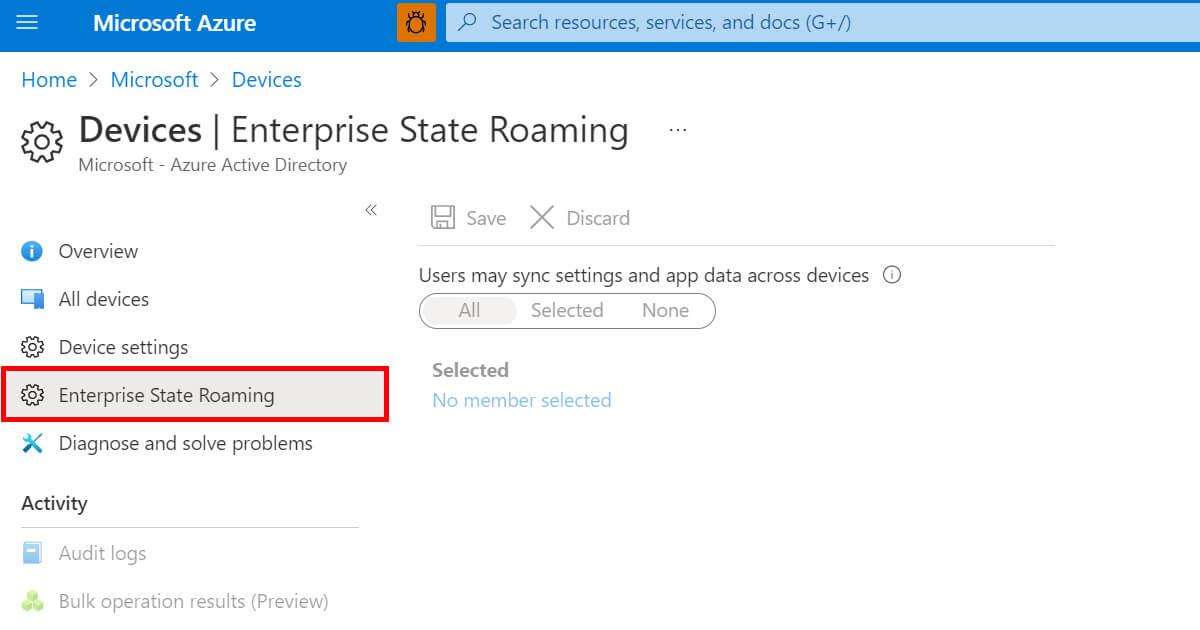Open the No member selected link

521,400
